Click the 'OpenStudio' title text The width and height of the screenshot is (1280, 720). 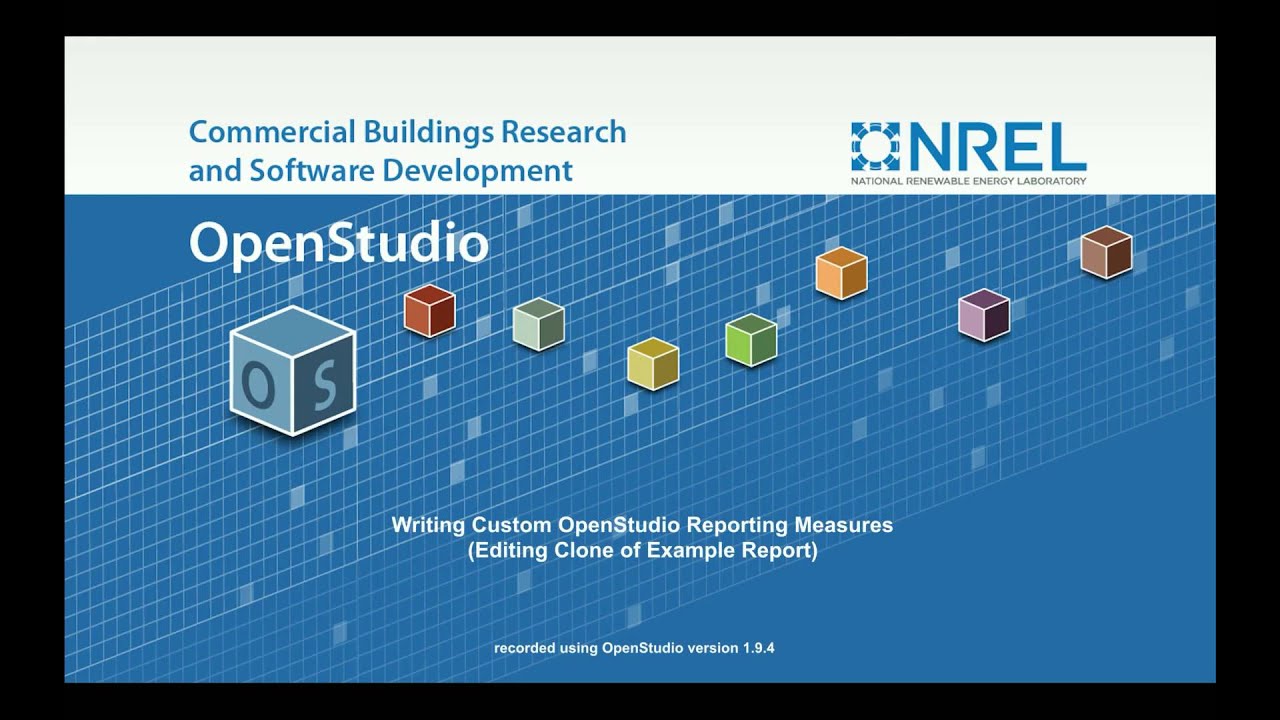(339, 243)
